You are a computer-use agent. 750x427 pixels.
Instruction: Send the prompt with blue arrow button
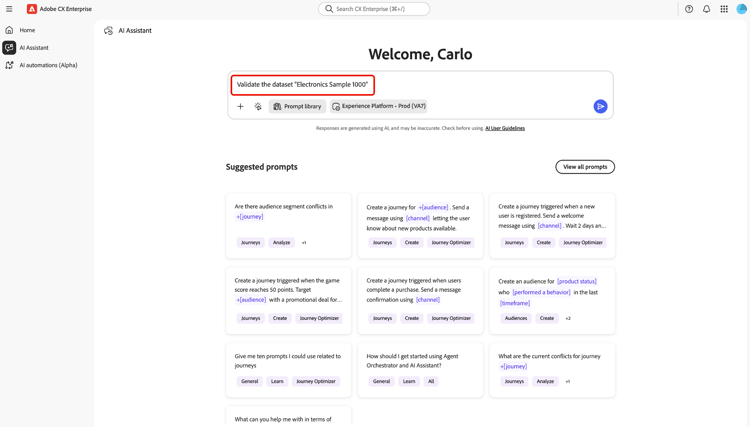pyautogui.click(x=600, y=106)
